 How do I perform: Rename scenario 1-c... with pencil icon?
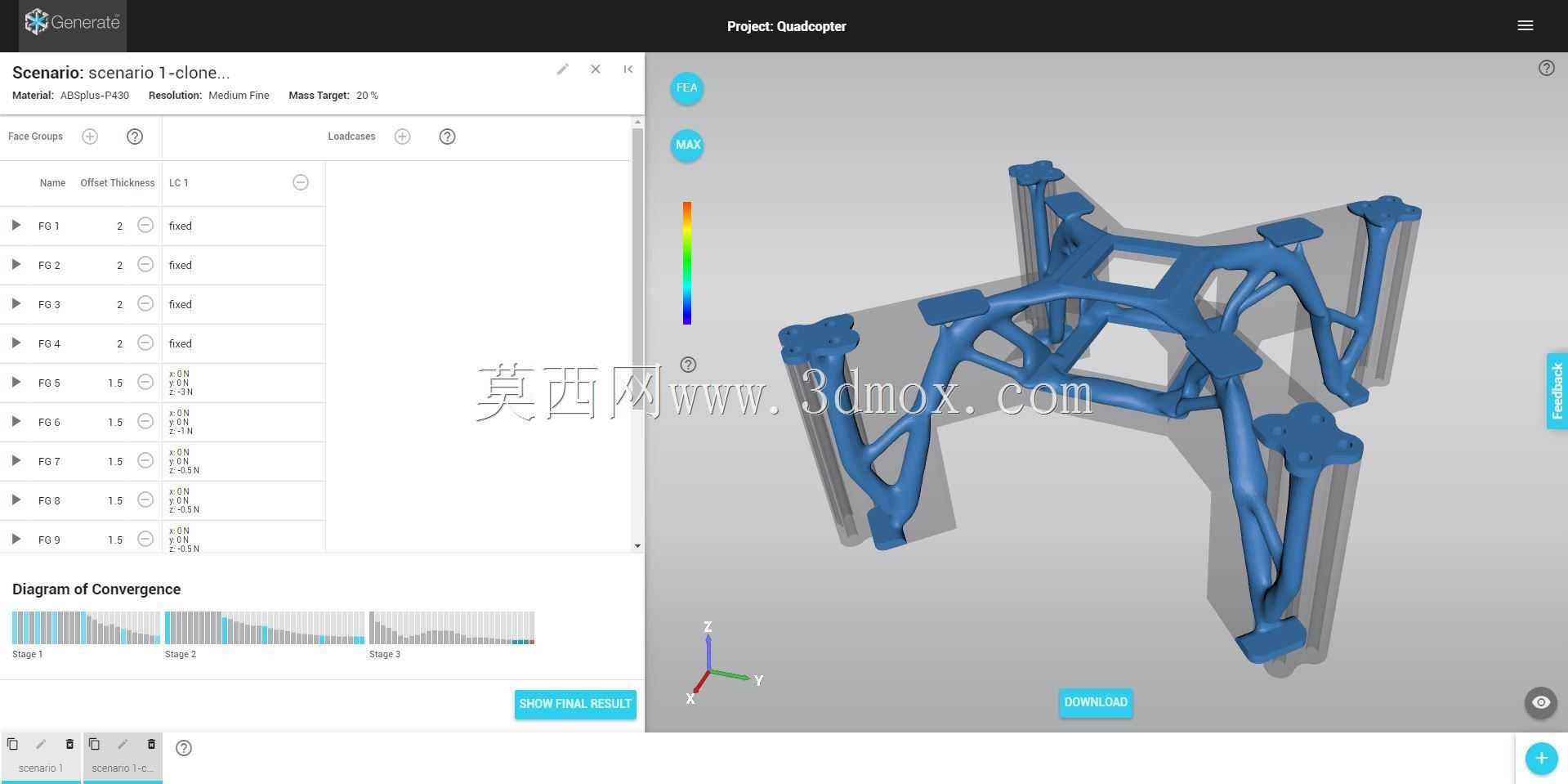123,744
